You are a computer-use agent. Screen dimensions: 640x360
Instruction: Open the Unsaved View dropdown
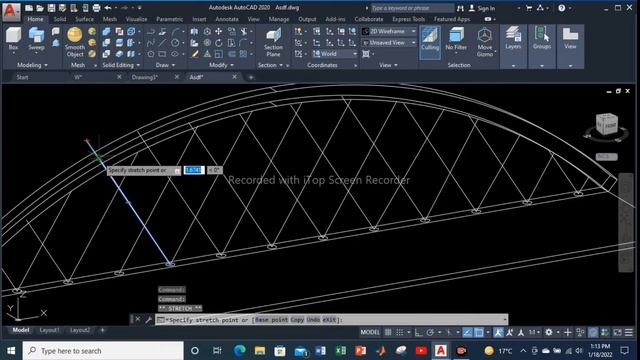[x=389, y=42]
